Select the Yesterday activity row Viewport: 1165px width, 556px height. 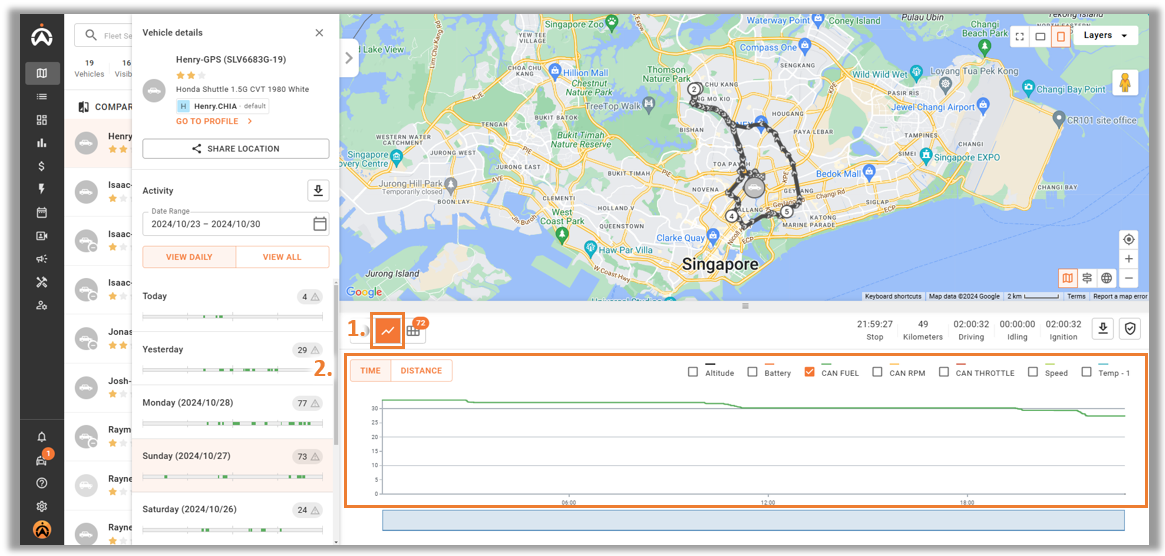pyautogui.click(x=233, y=358)
